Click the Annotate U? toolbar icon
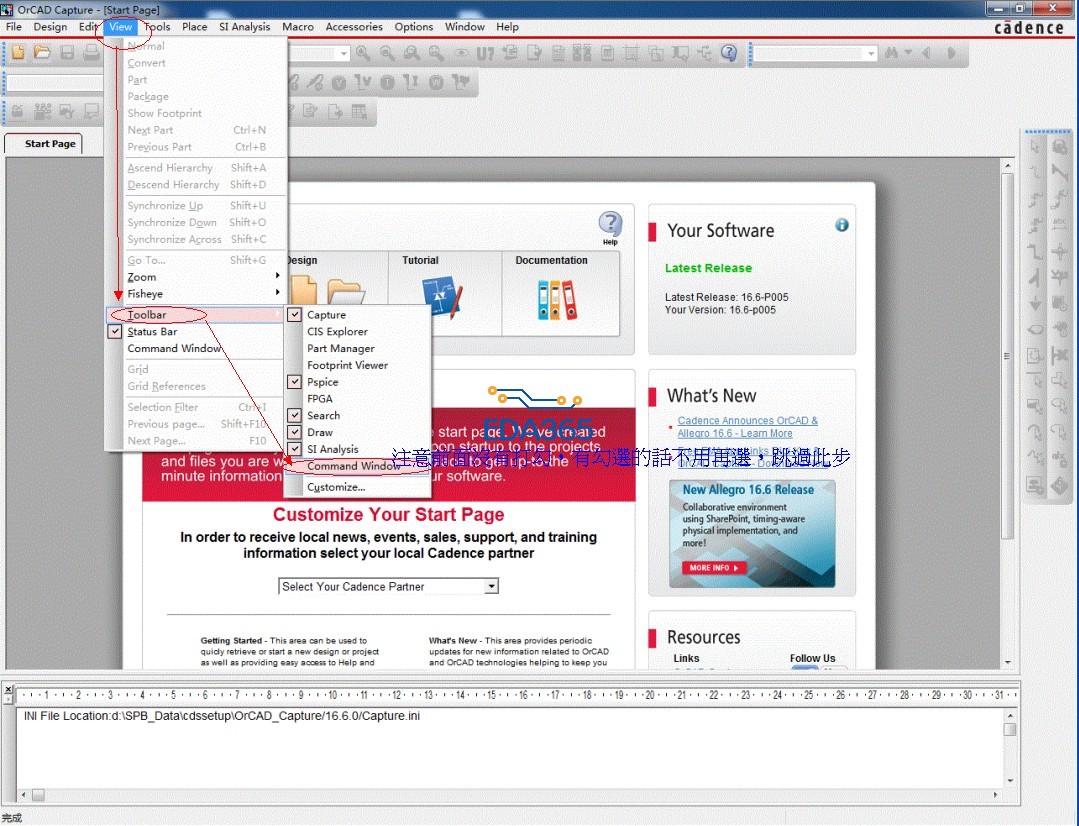1079x826 pixels. point(485,54)
